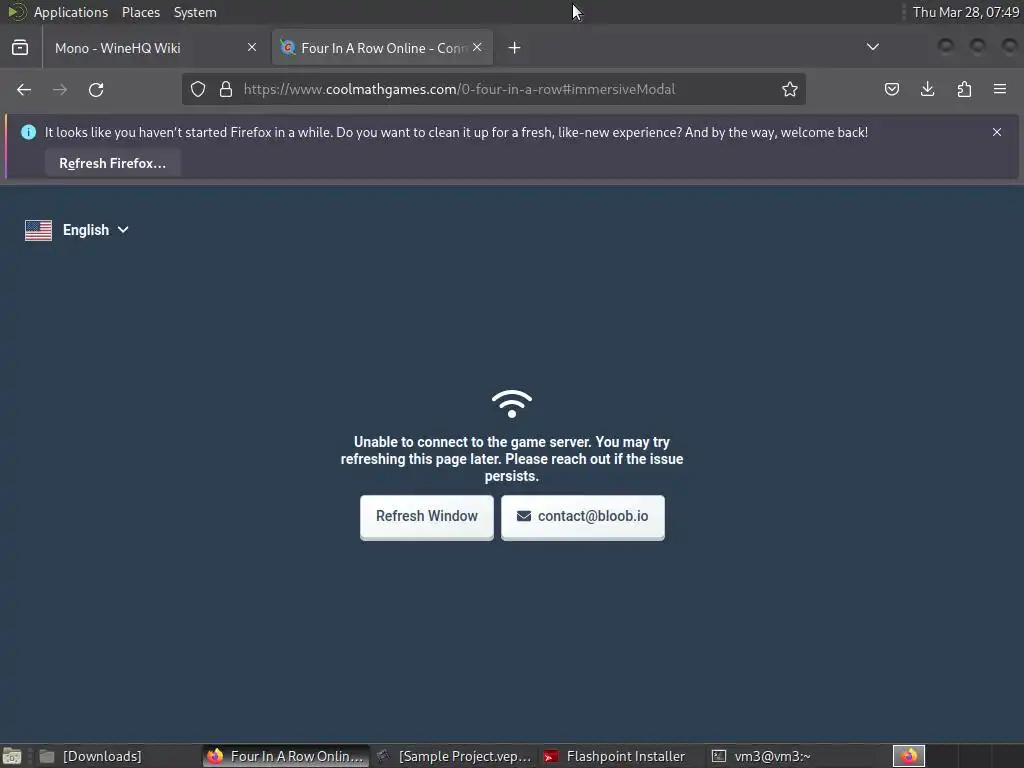
Task: Click the info icon in the notification bar
Action: tap(28, 132)
